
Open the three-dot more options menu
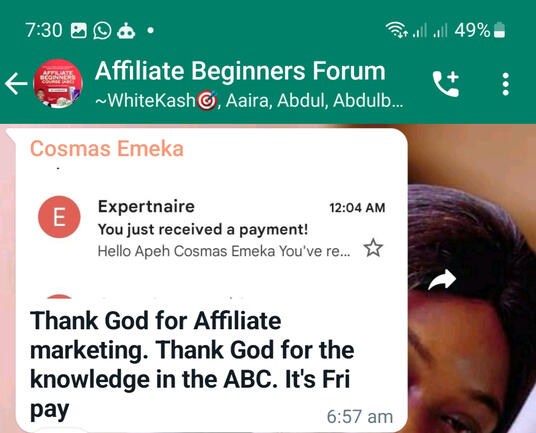pyautogui.click(x=506, y=84)
